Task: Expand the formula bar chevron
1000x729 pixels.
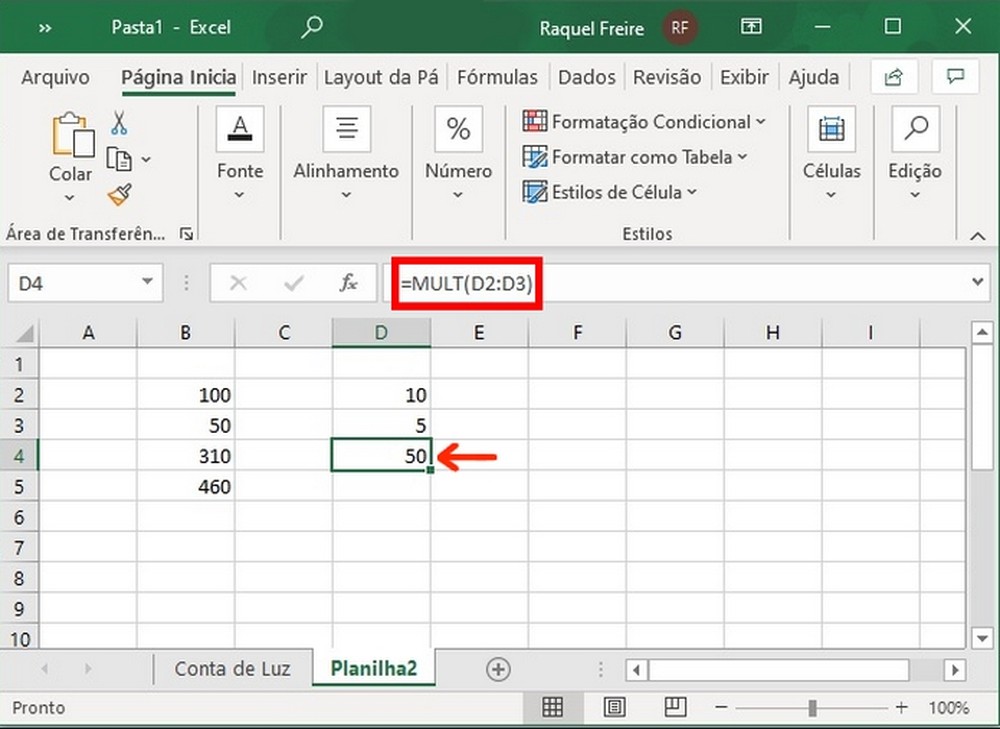Action: (x=978, y=281)
